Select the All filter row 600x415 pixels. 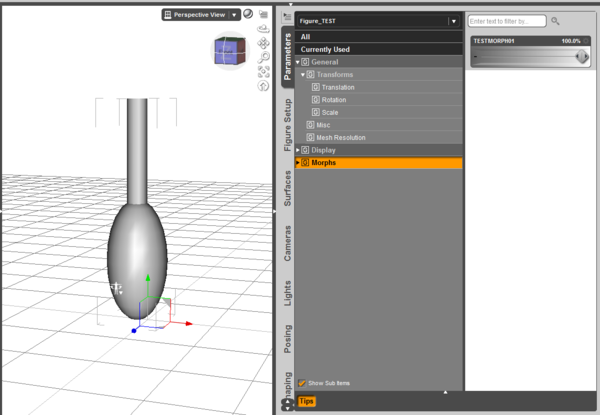click(379, 37)
